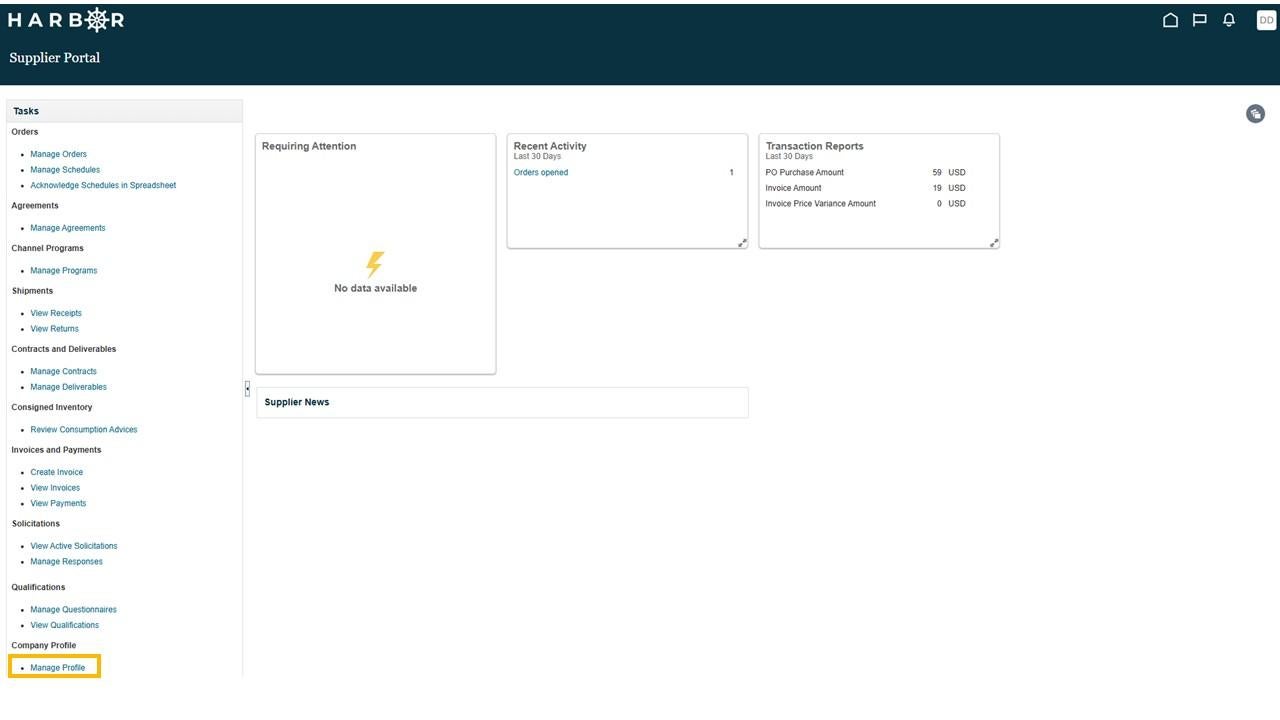Select the PO Purchase Amount row label
The image size is (1280, 720).
(x=805, y=173)
